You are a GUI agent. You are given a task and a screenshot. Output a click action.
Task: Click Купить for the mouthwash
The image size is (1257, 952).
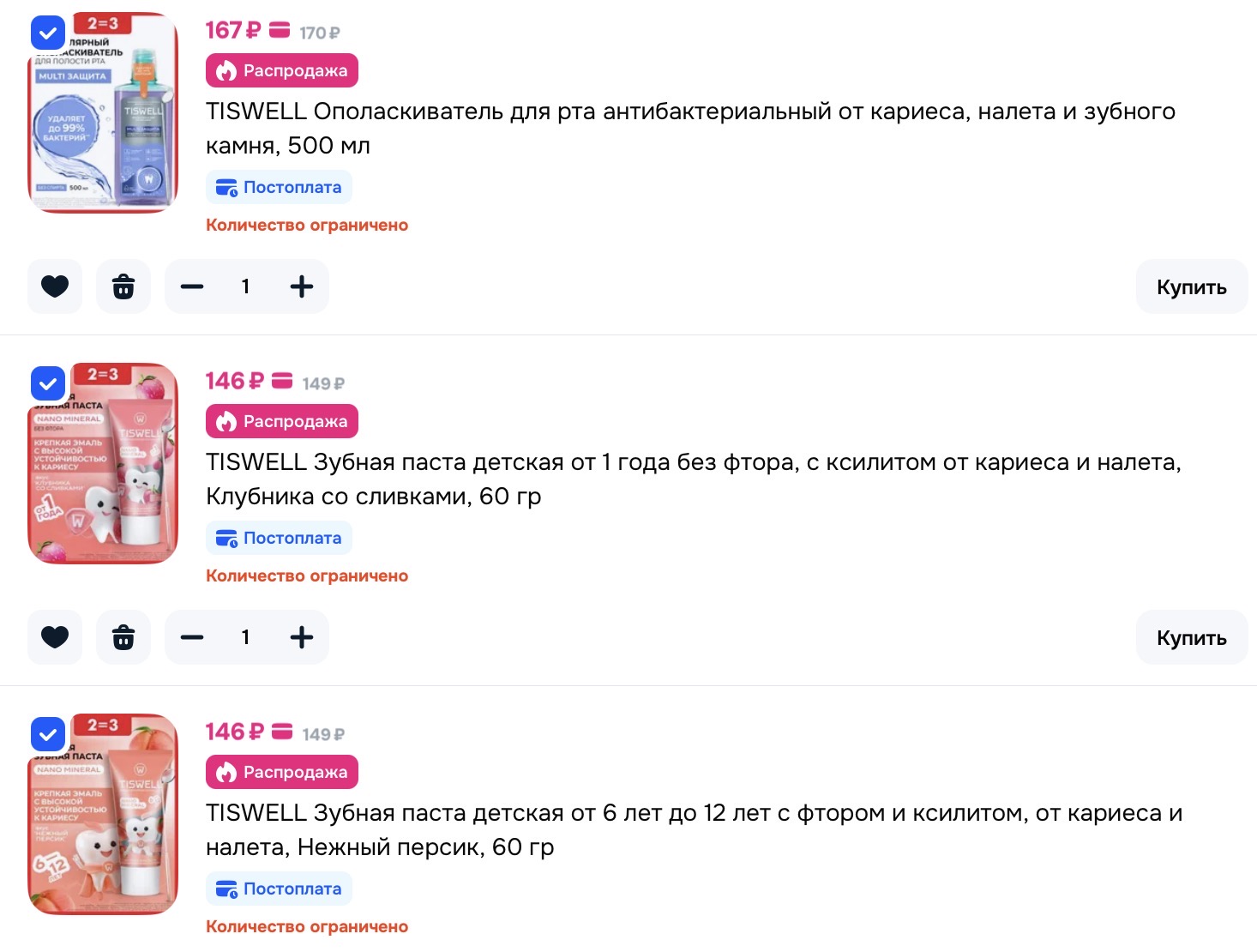point(1191,286)
